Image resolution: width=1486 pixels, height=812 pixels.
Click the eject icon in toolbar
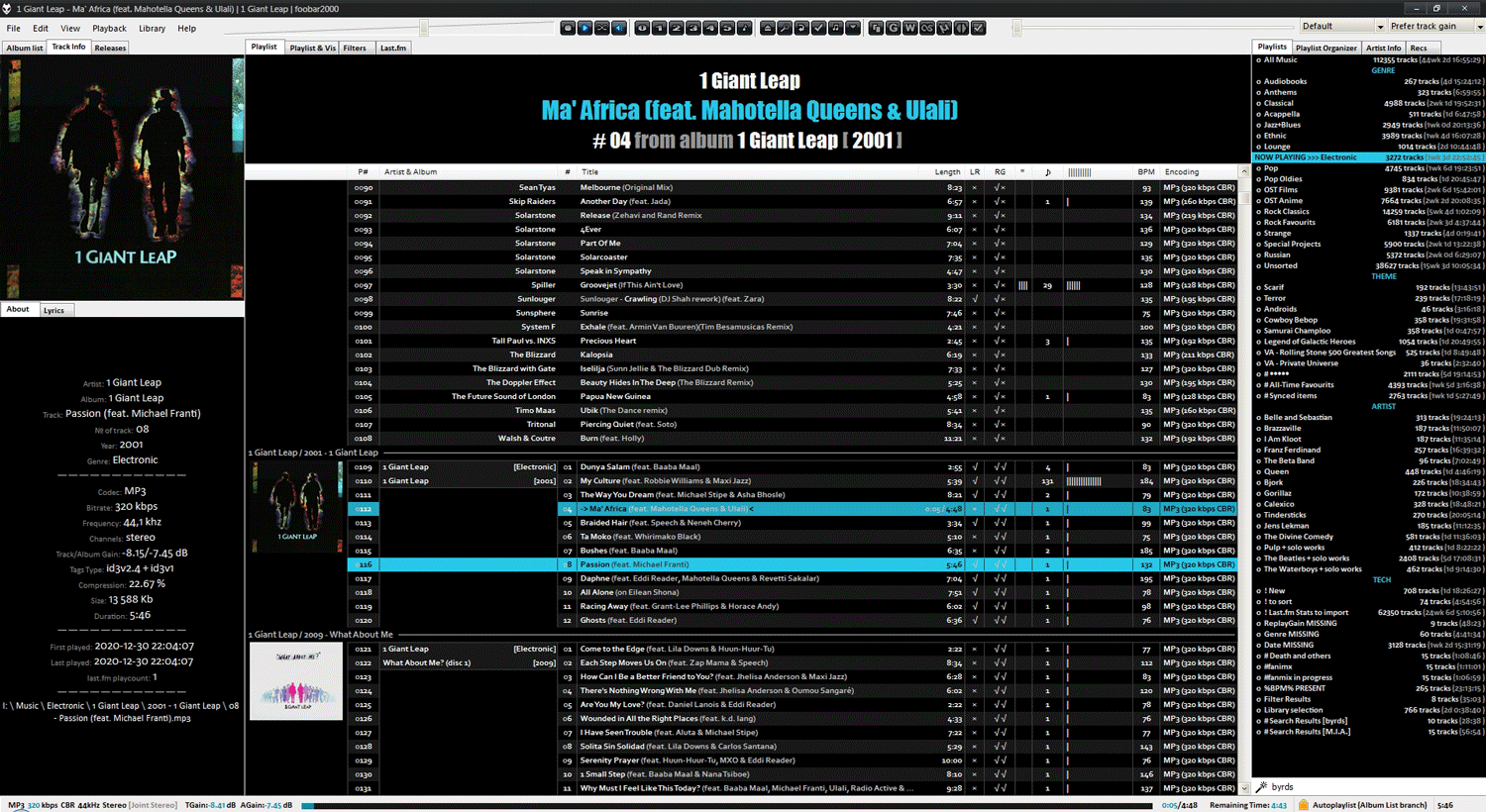pos(767,28)
